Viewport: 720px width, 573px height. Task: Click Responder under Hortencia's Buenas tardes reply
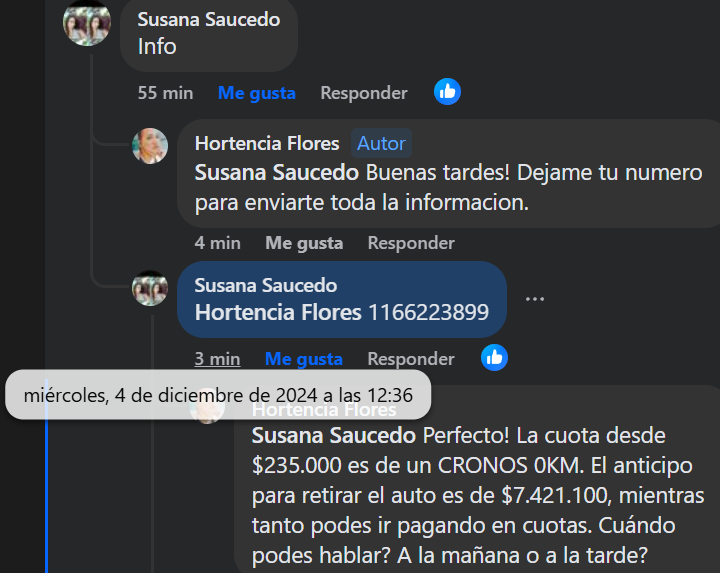[411, 243]
